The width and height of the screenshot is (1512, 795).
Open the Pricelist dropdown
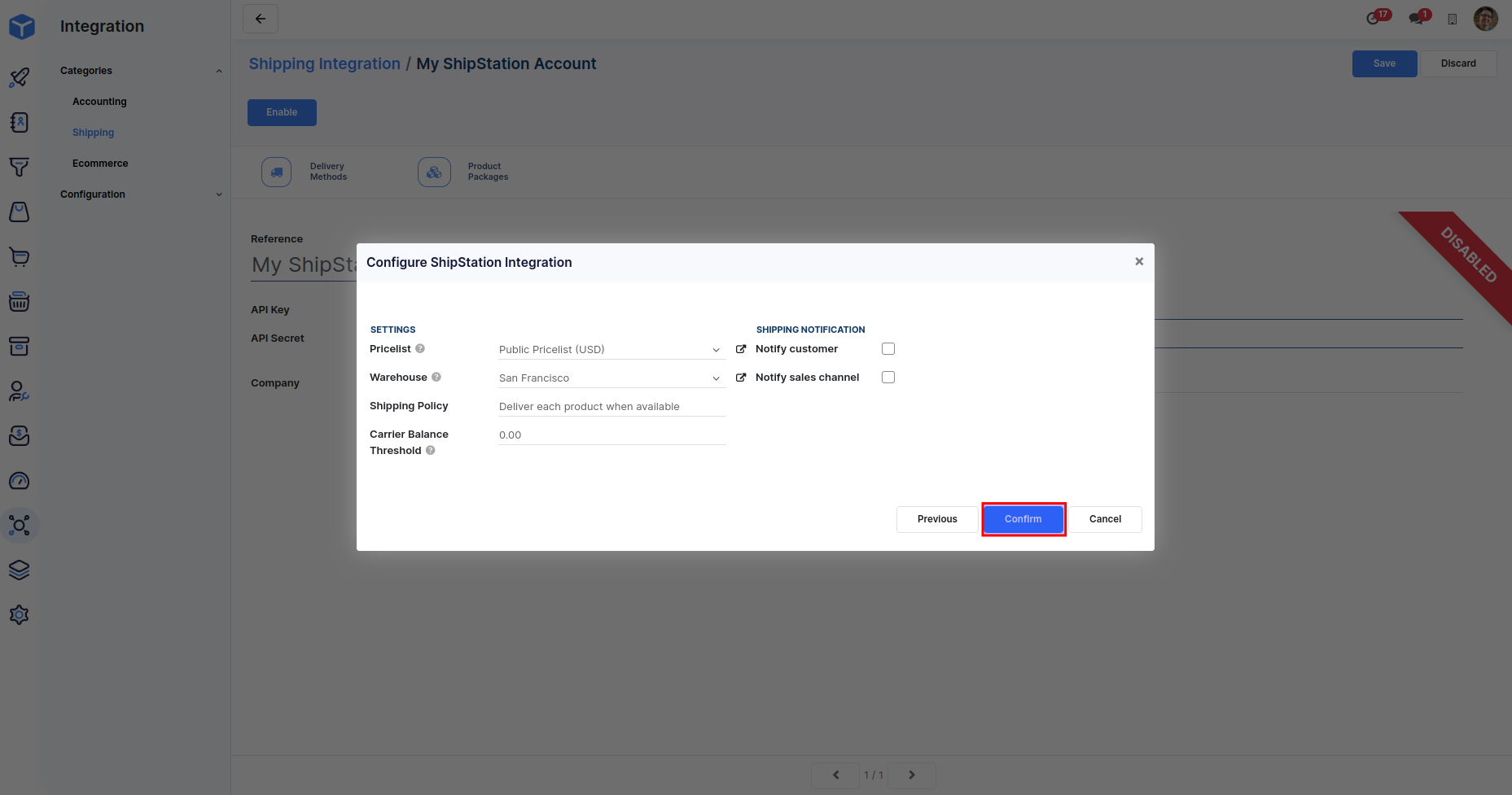(611, 350)
